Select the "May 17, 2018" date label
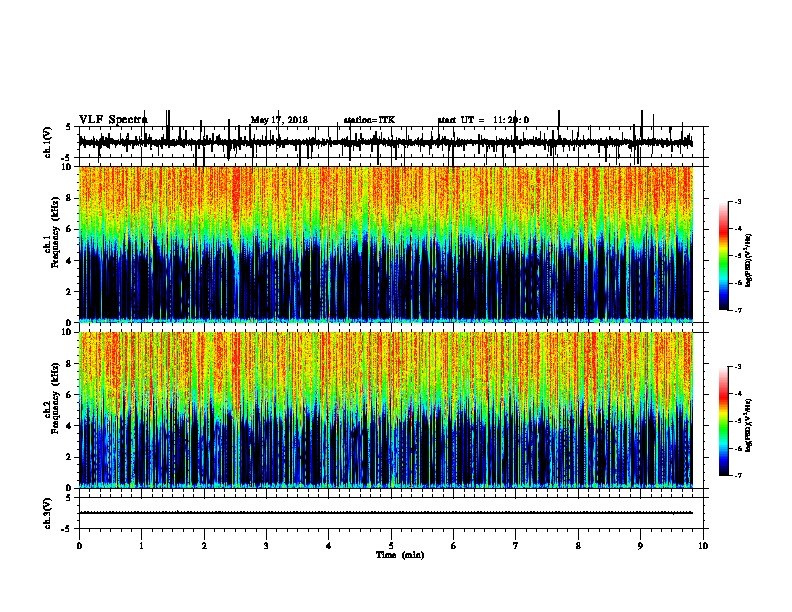Screen dimensions: 792x612 coord(279,120)
